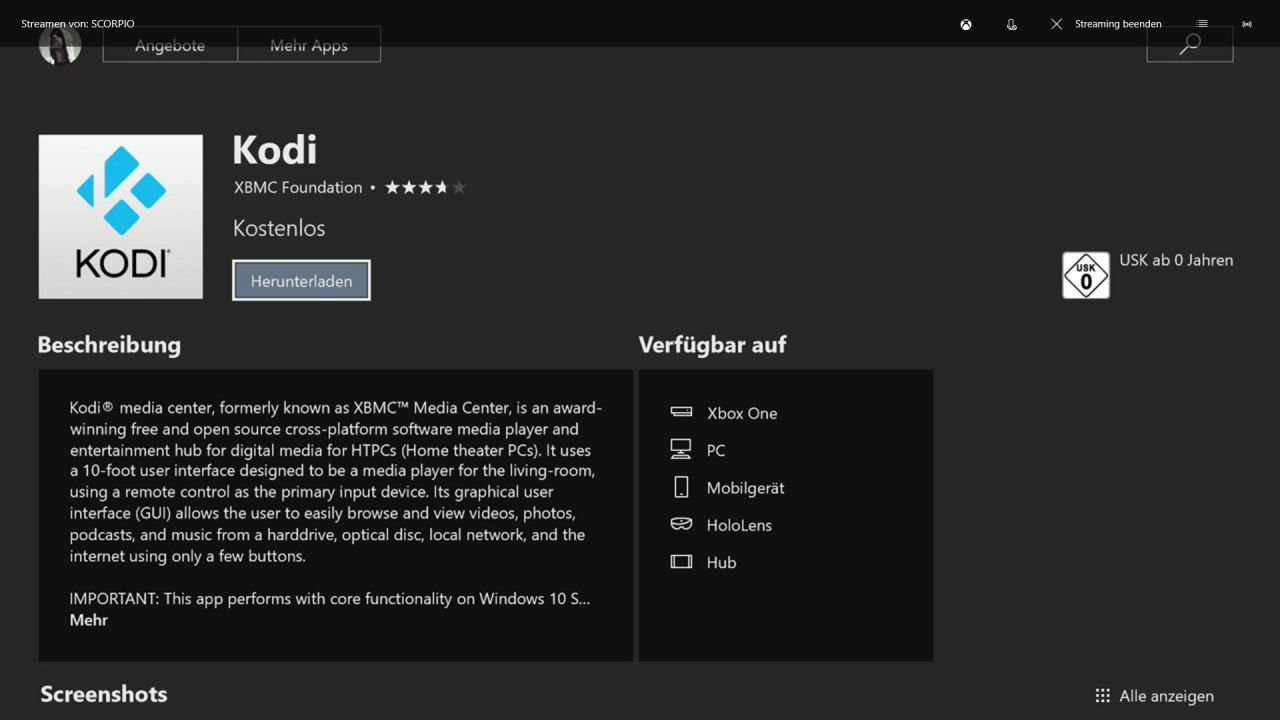Click the Xbox One console icon
The image size is (1280, 720).
[x=681, y=412]
